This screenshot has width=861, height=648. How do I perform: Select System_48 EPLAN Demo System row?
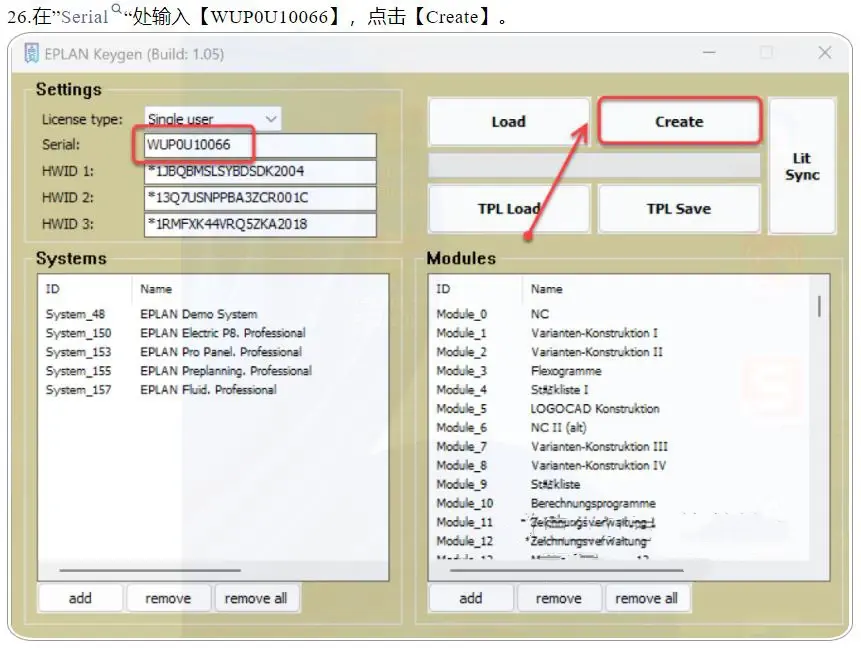tap(213, 314)
